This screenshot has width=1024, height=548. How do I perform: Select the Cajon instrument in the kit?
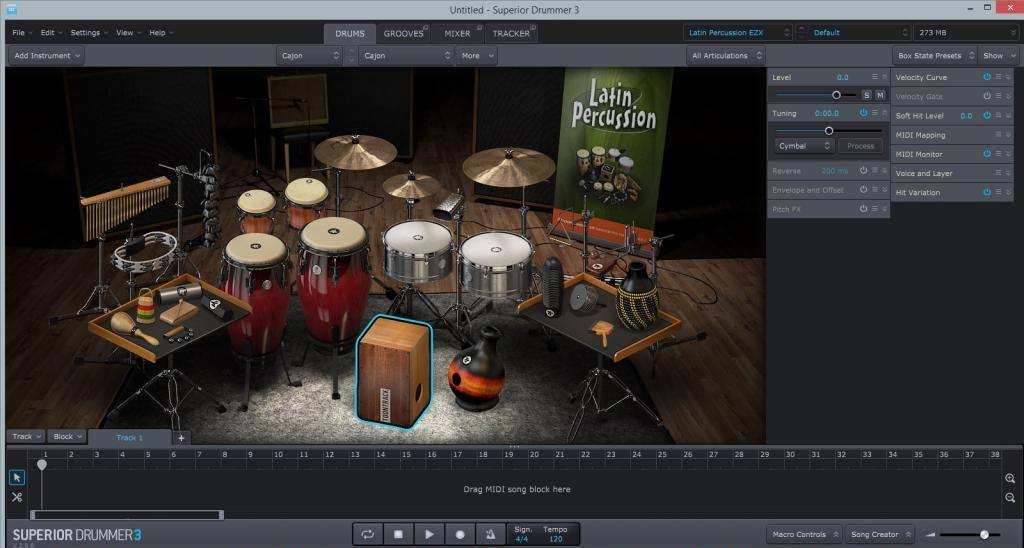tap(393, 370)
